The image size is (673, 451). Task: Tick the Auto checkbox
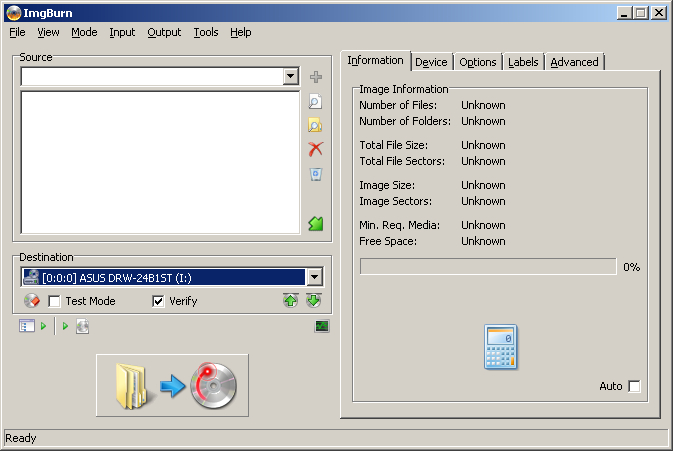634,386
